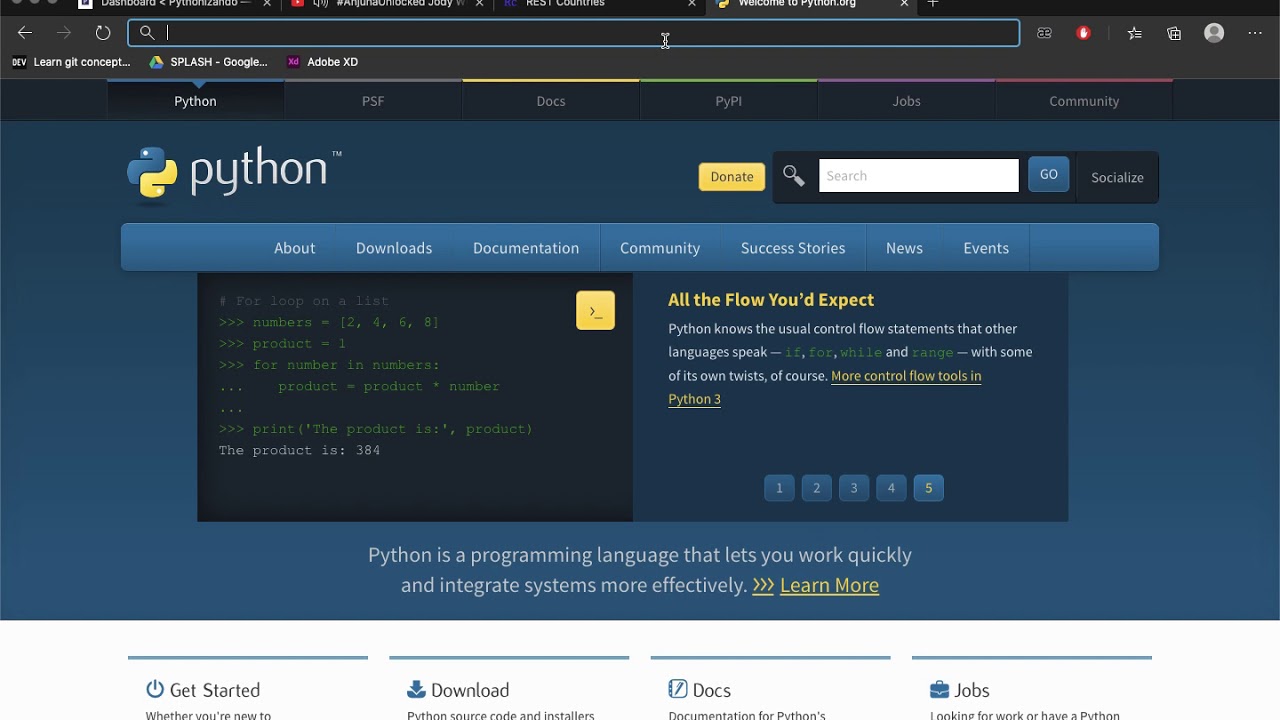Click the Get Started heading text
Viewport: 1280px width, 720px height.
click(215, 690)
